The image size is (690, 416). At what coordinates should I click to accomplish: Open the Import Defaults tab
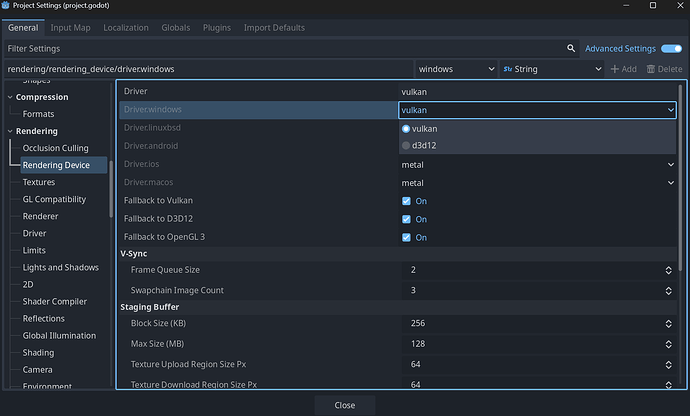[x=273, y=27]
